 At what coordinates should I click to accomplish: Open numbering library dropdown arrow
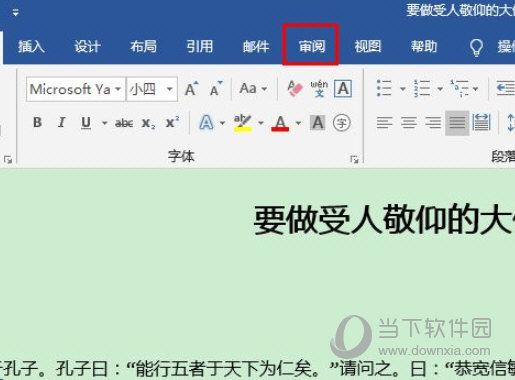[440, 89]
